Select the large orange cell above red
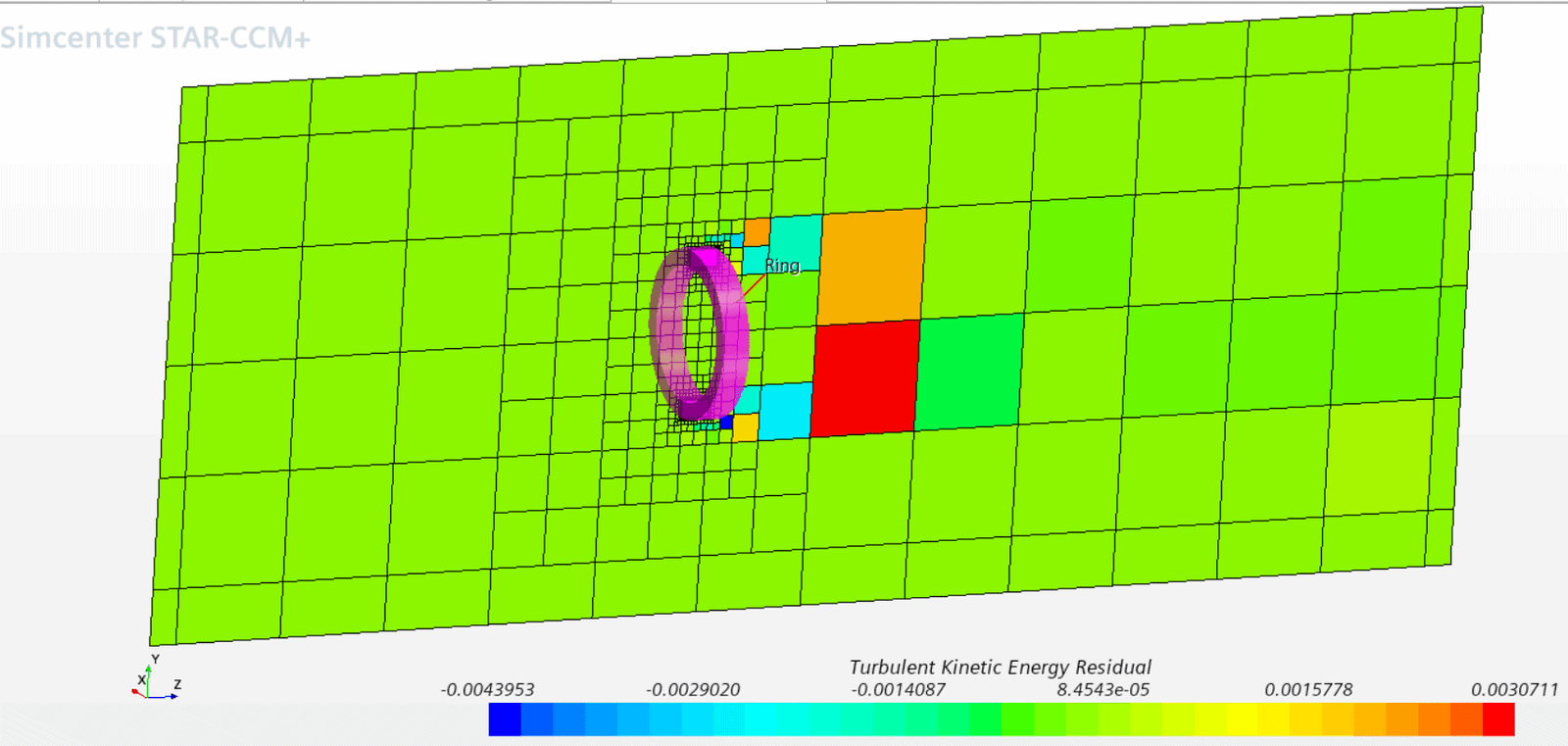This screenshot has width=1568, height=746. point(872,265)
